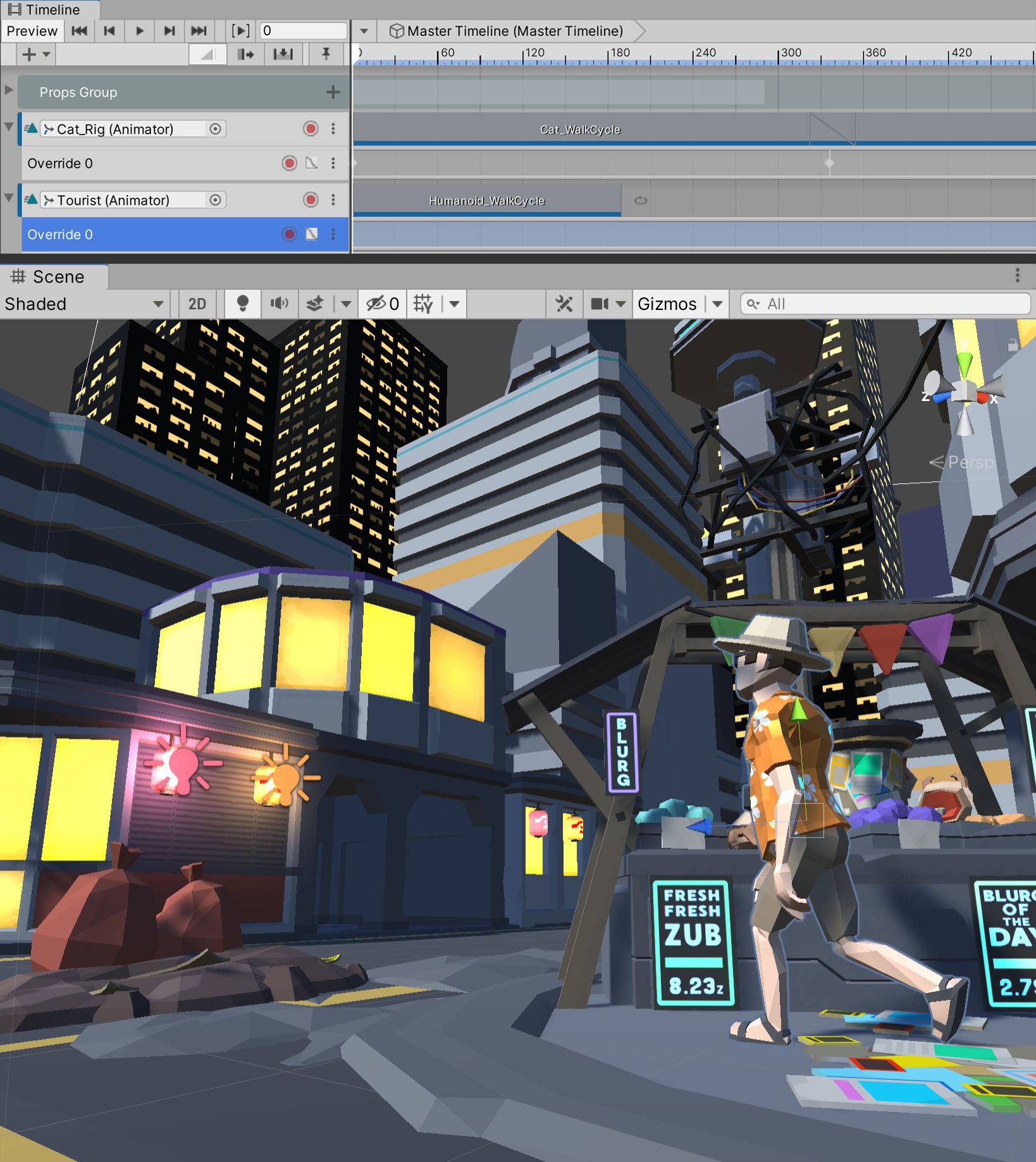Click the Play Range icon

(240, 31)
